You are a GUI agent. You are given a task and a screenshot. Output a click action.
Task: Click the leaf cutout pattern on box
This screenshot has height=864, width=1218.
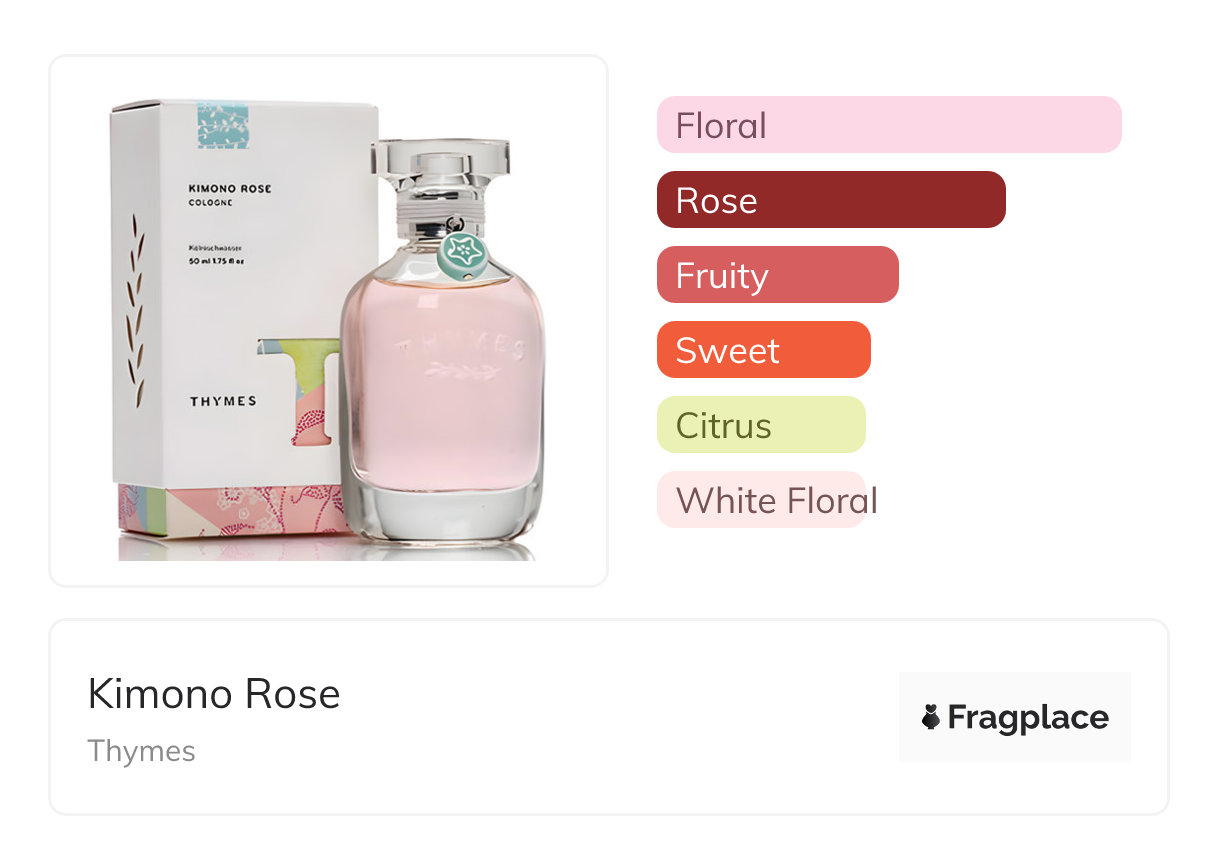point(136,311)
